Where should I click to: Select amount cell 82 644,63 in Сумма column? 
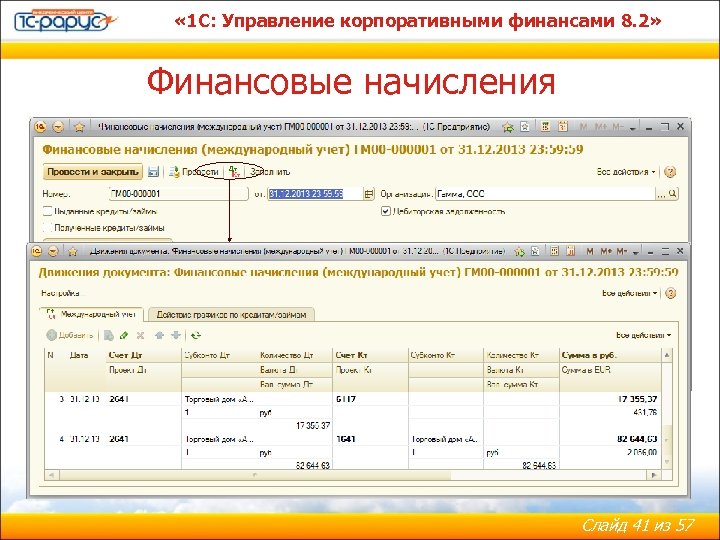tap(610, 439)
